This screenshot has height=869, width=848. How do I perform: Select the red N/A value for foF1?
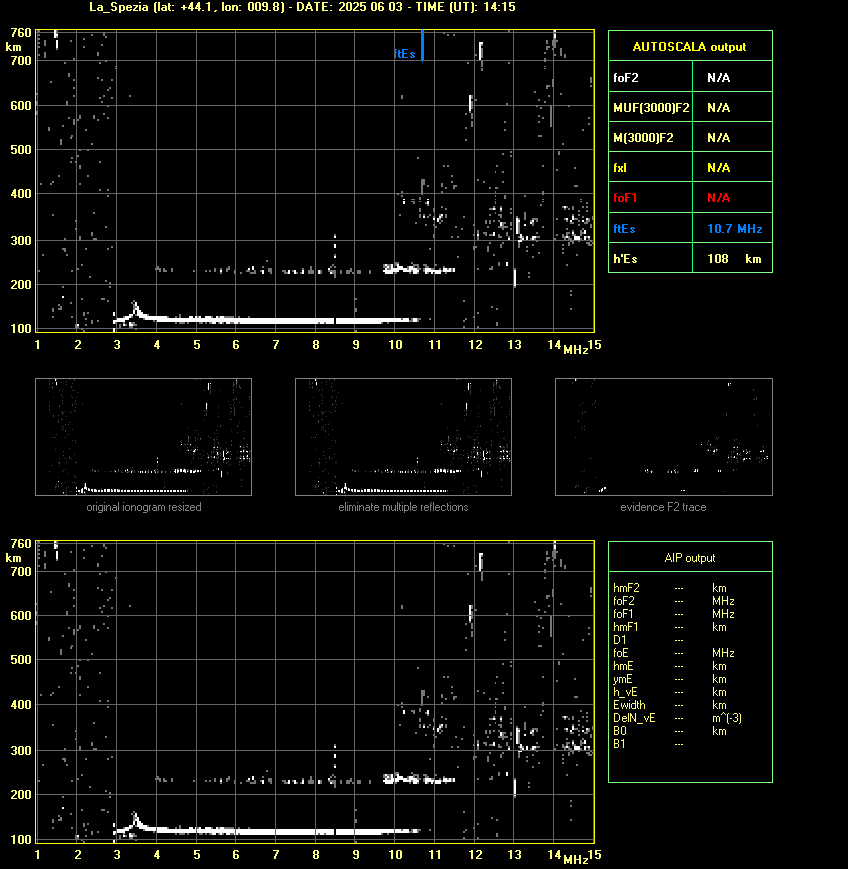click(718, 198)
